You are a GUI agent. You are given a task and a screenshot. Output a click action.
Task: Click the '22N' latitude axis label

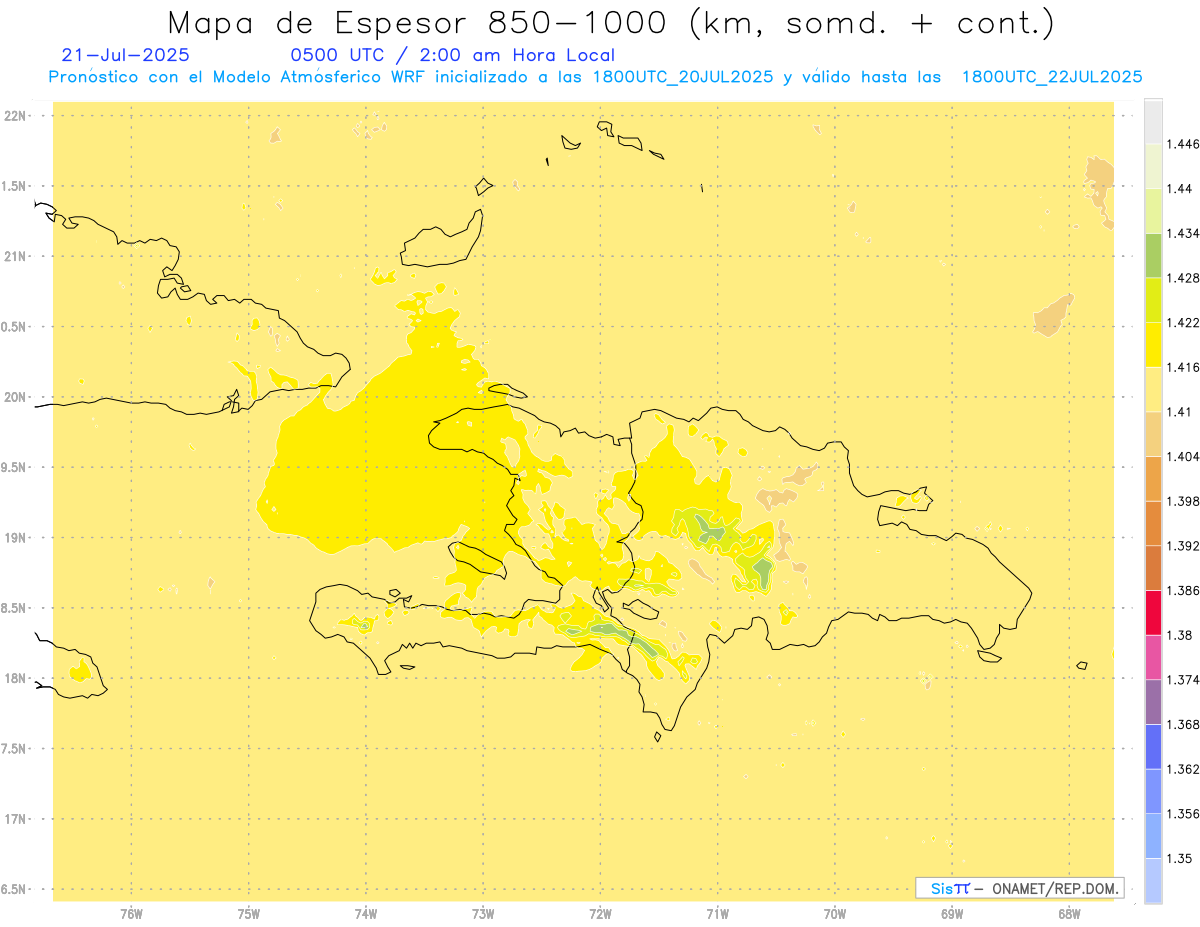click(17, 116)
